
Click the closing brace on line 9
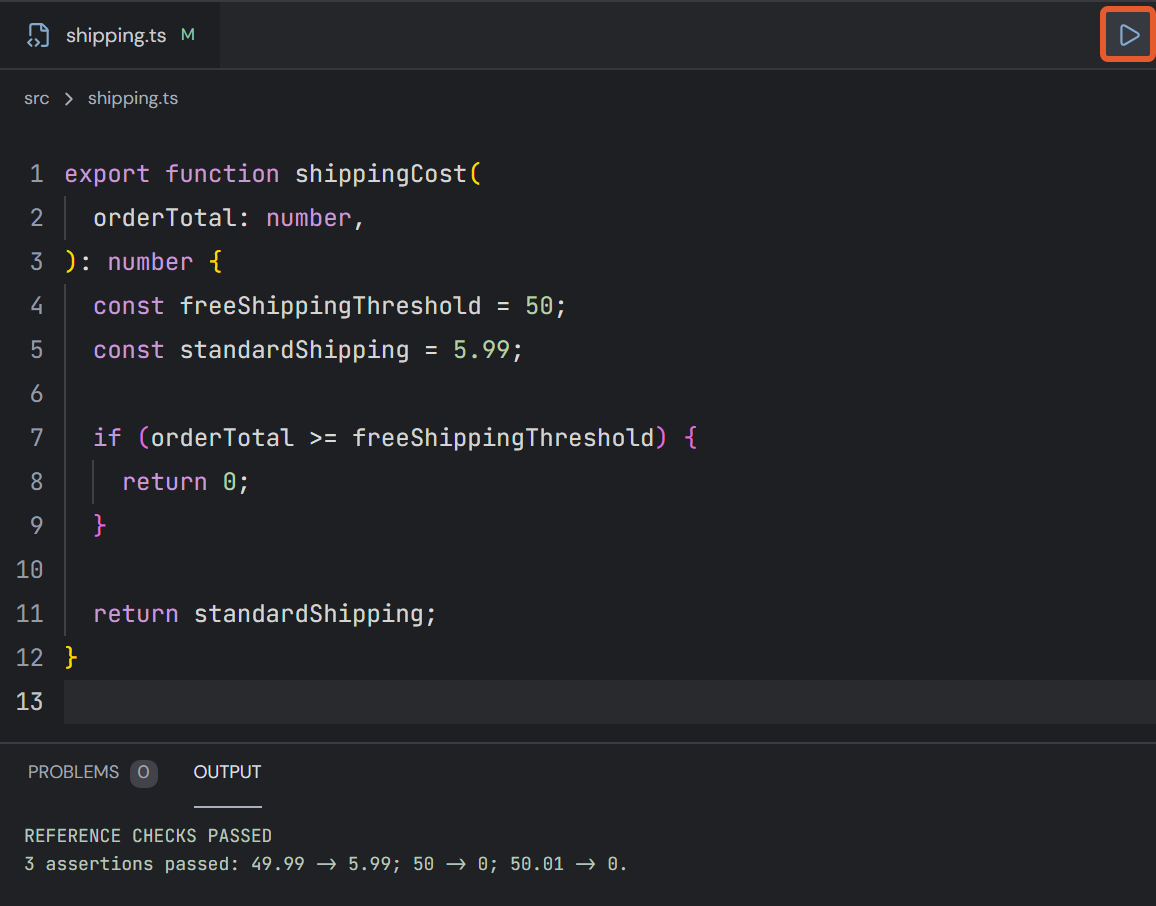(x=100, y=526)
